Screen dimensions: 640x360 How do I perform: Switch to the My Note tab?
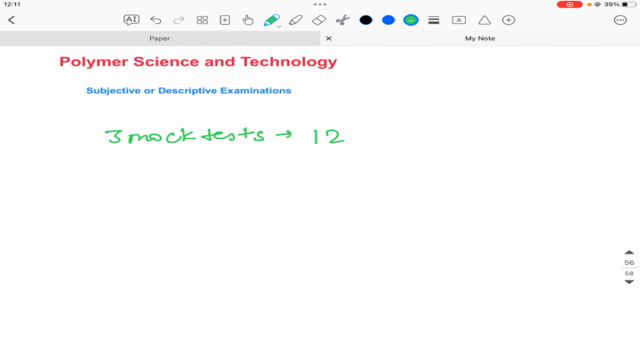click(480, 38)
